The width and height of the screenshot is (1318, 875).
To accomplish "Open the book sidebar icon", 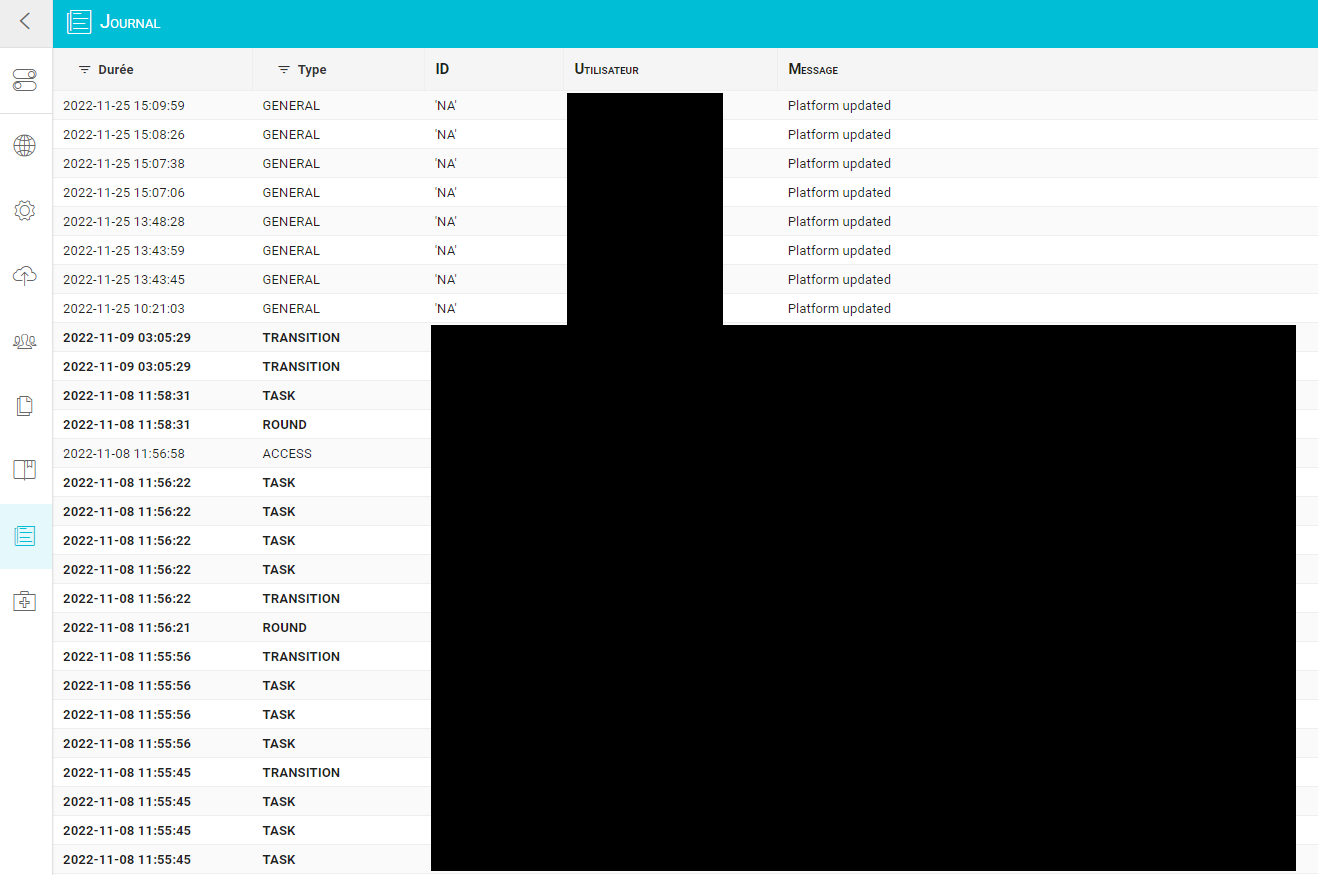I will pyautogui.click(x=25, y=470).
